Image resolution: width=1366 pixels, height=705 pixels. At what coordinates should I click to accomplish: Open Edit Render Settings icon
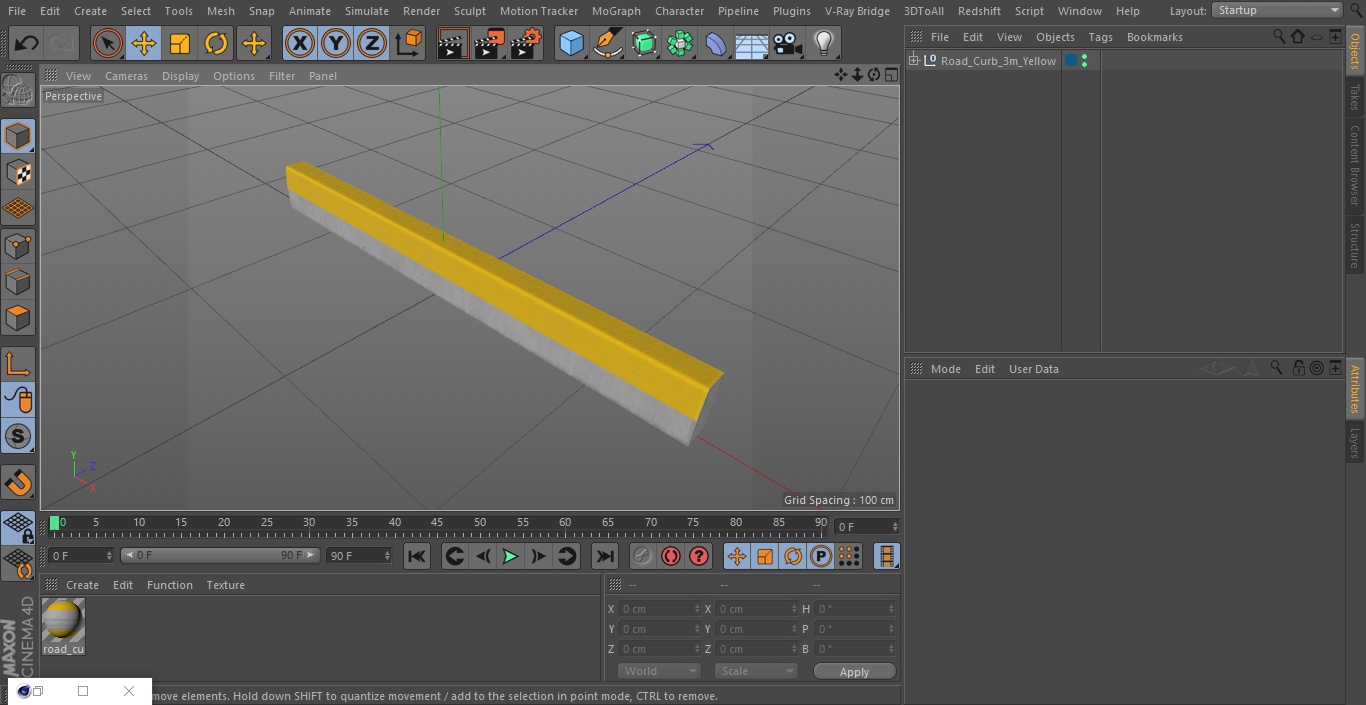coord(526,44)
